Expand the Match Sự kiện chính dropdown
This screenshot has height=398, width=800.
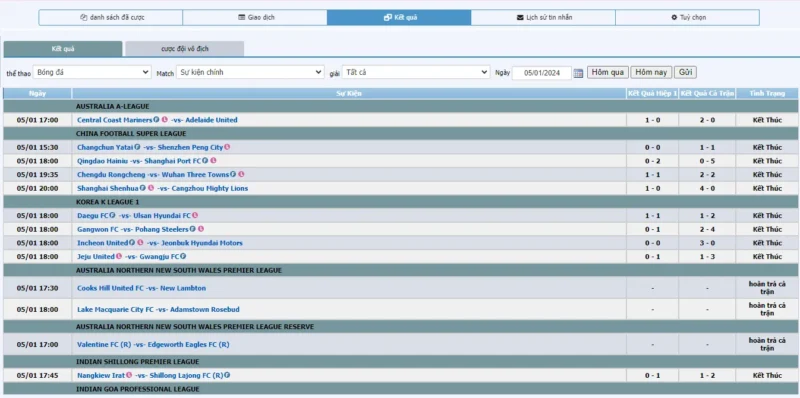point(250,72)
